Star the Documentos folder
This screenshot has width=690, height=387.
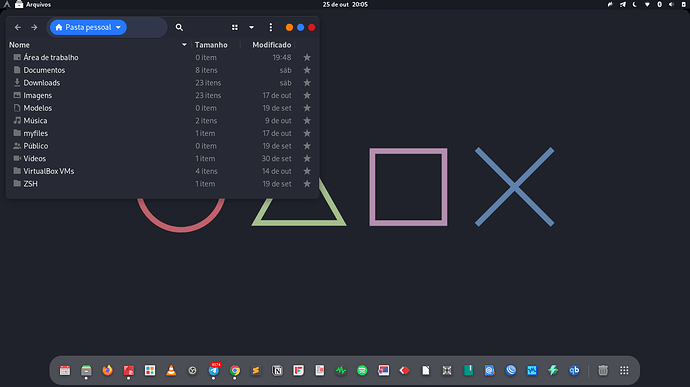click(307, 70)
